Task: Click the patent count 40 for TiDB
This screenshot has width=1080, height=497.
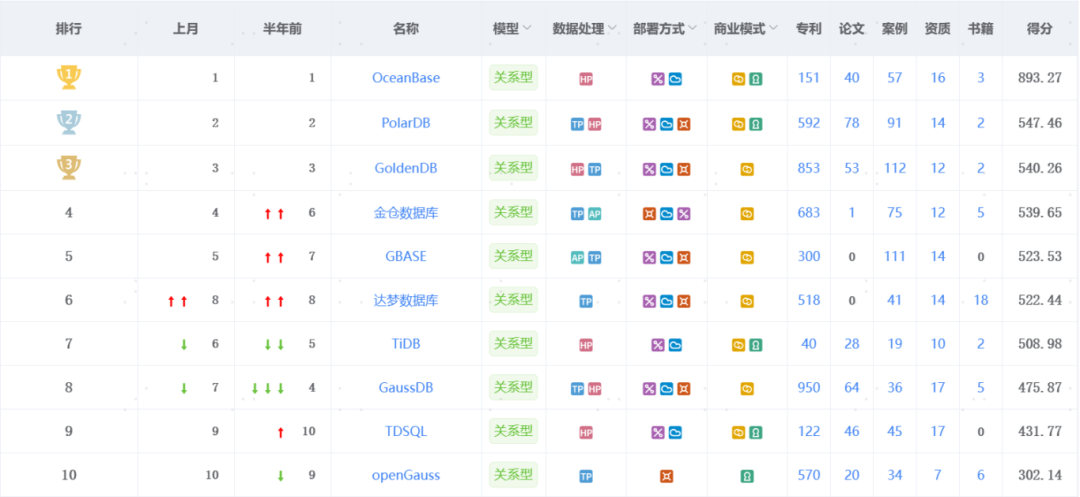Action: point(809,344)
